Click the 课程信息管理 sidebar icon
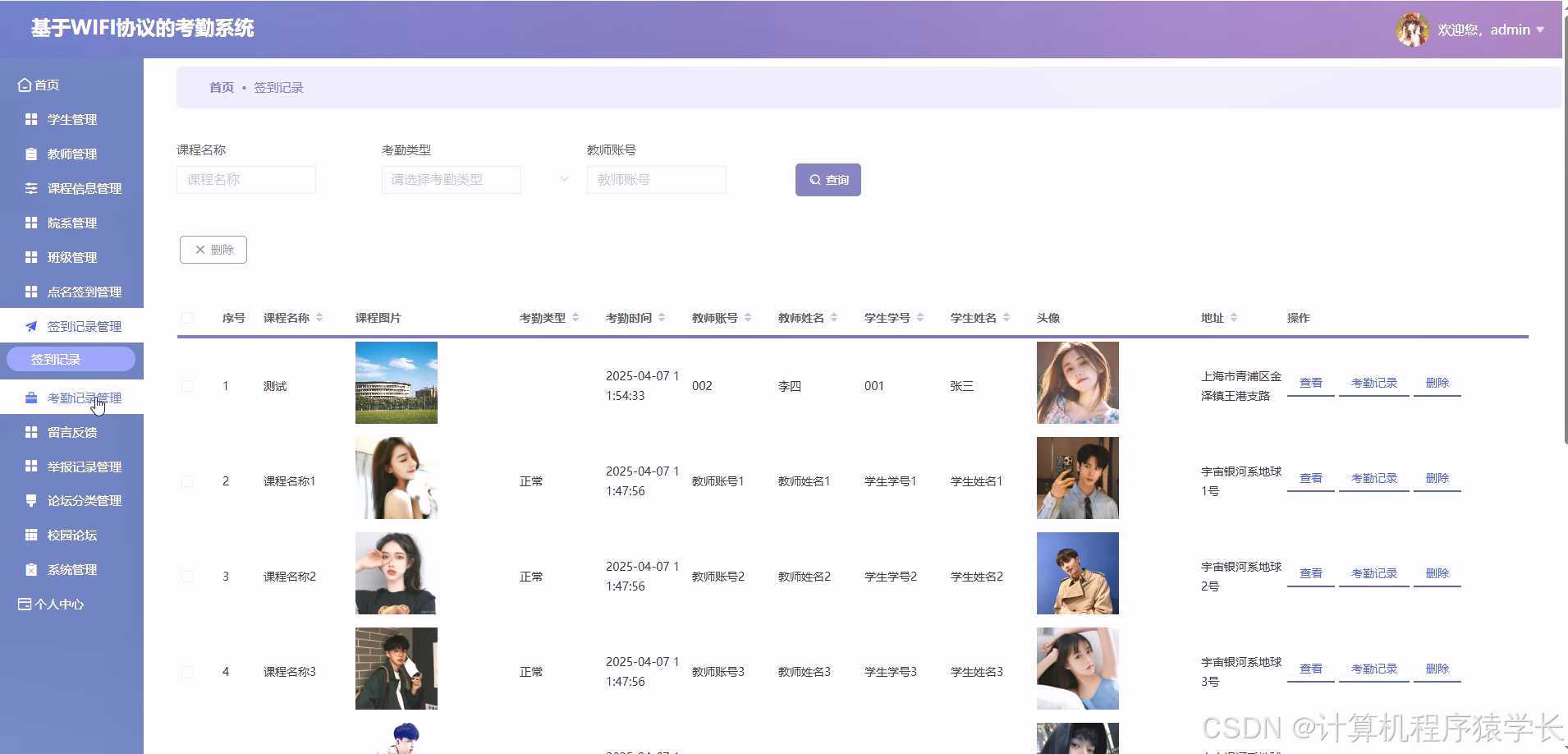Screen dimensions: 1568x754 tap(30, 188)
